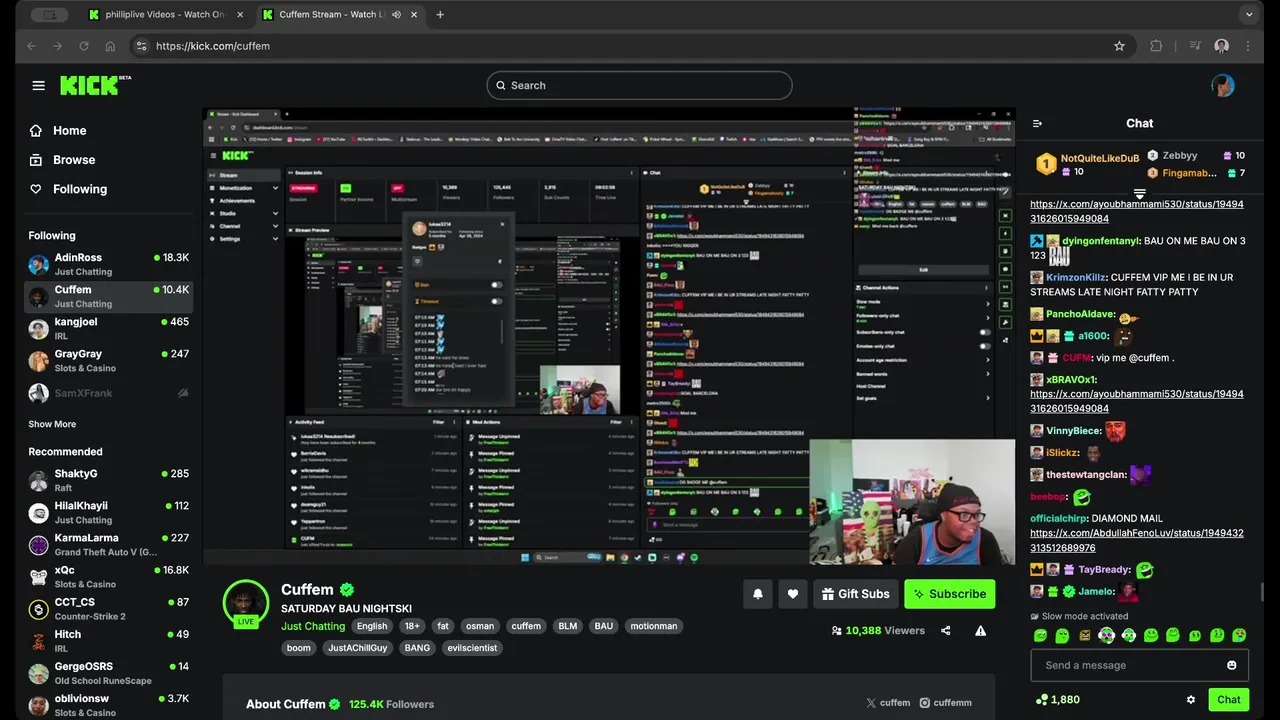Open xBRAVOx1's x.com link in chat
Screen dimensions: 1280x720
click(x=1137, y=401)
